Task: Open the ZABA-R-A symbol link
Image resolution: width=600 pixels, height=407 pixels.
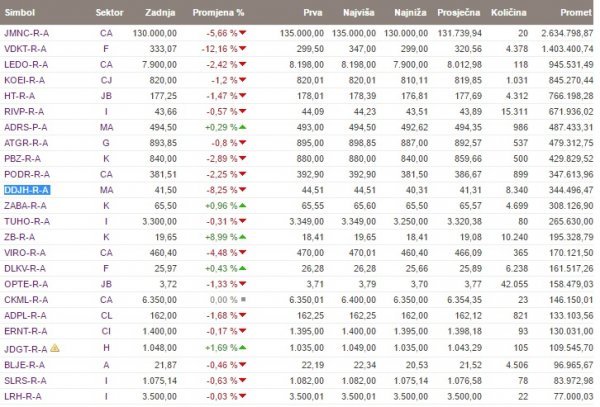Action: click(x=25, y=206)
